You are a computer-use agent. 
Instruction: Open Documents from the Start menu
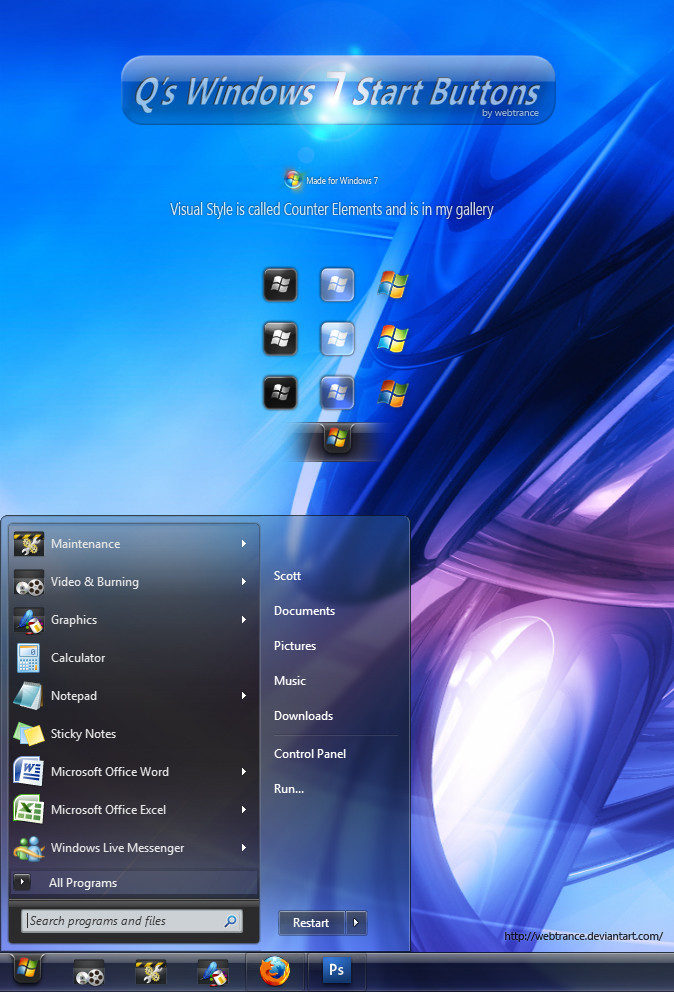point(304,611)
